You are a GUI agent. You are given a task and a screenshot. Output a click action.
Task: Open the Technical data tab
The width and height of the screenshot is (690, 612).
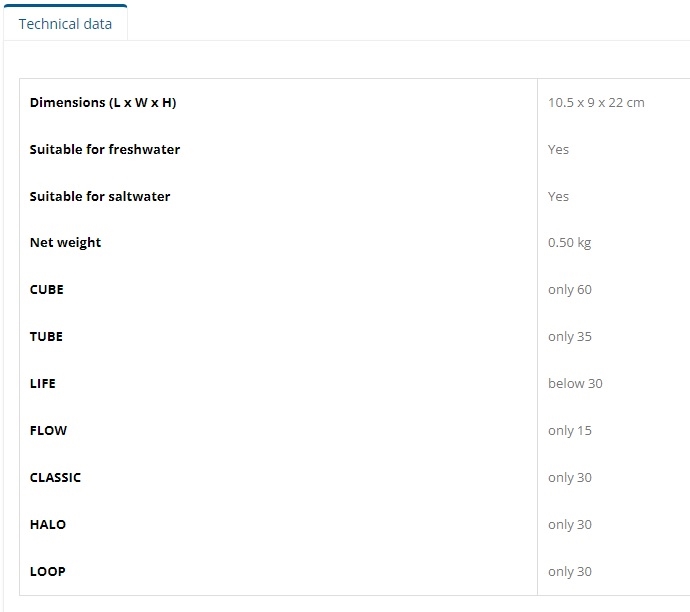click(65, 23)
